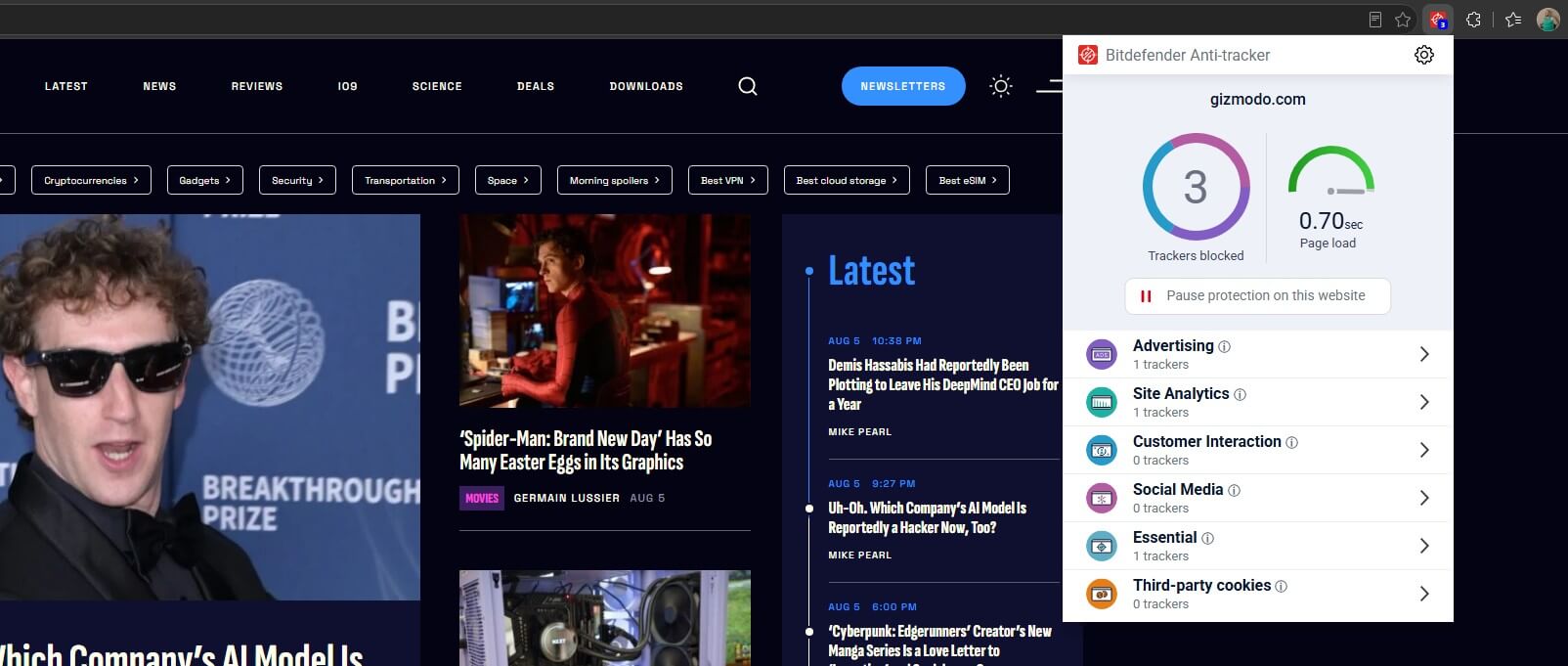Expand the Essential trackers chevron

coord(1424,546)
